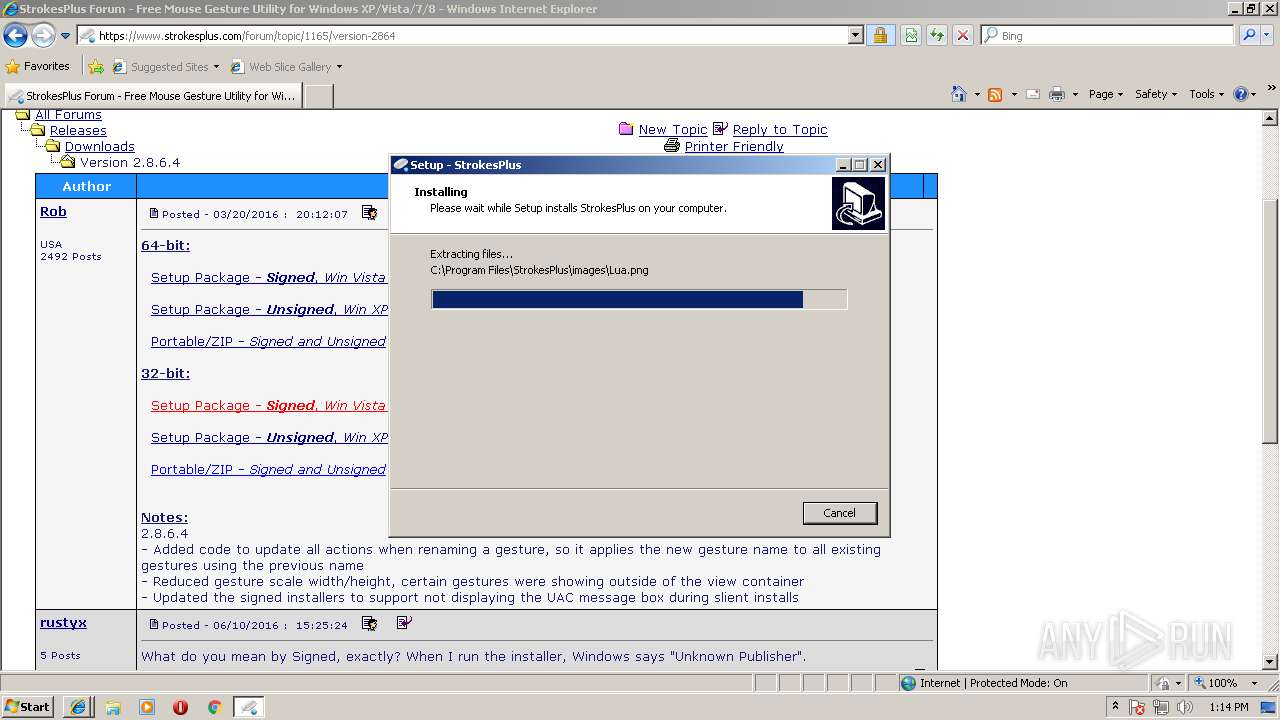
Task: Click the network tray icon
Action: click(1162, 707)
